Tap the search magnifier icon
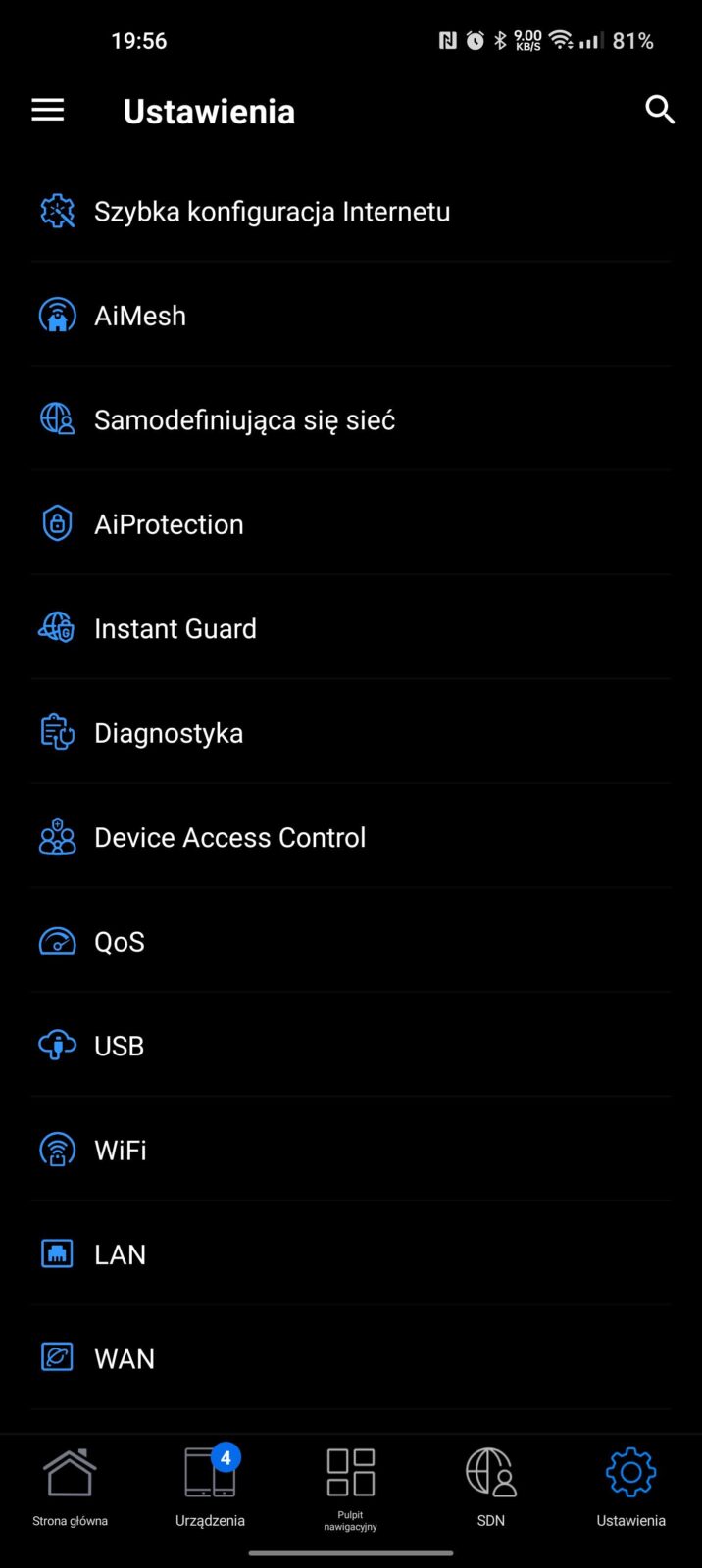The image size is (702, 1568). 660,110
